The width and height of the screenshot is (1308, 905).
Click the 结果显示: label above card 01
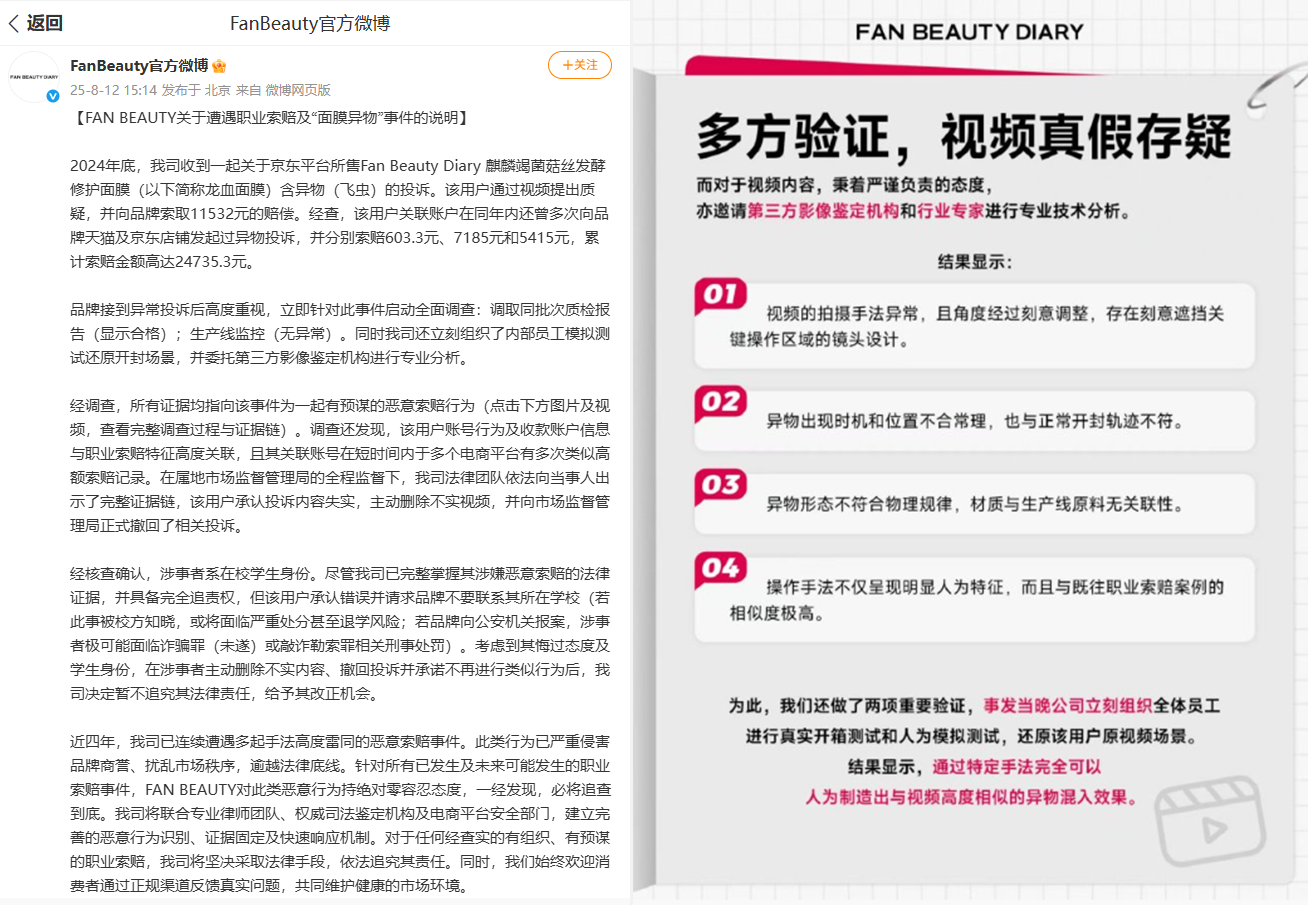tap(974, 262)
